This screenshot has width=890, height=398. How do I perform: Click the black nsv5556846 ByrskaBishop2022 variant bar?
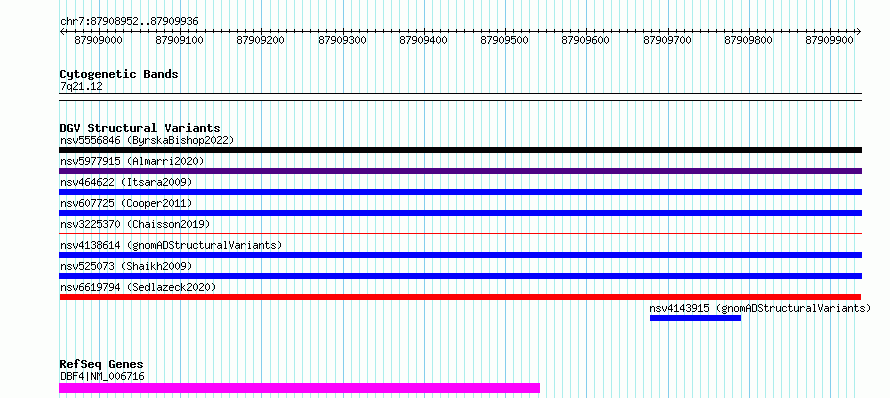pos(460,150)
